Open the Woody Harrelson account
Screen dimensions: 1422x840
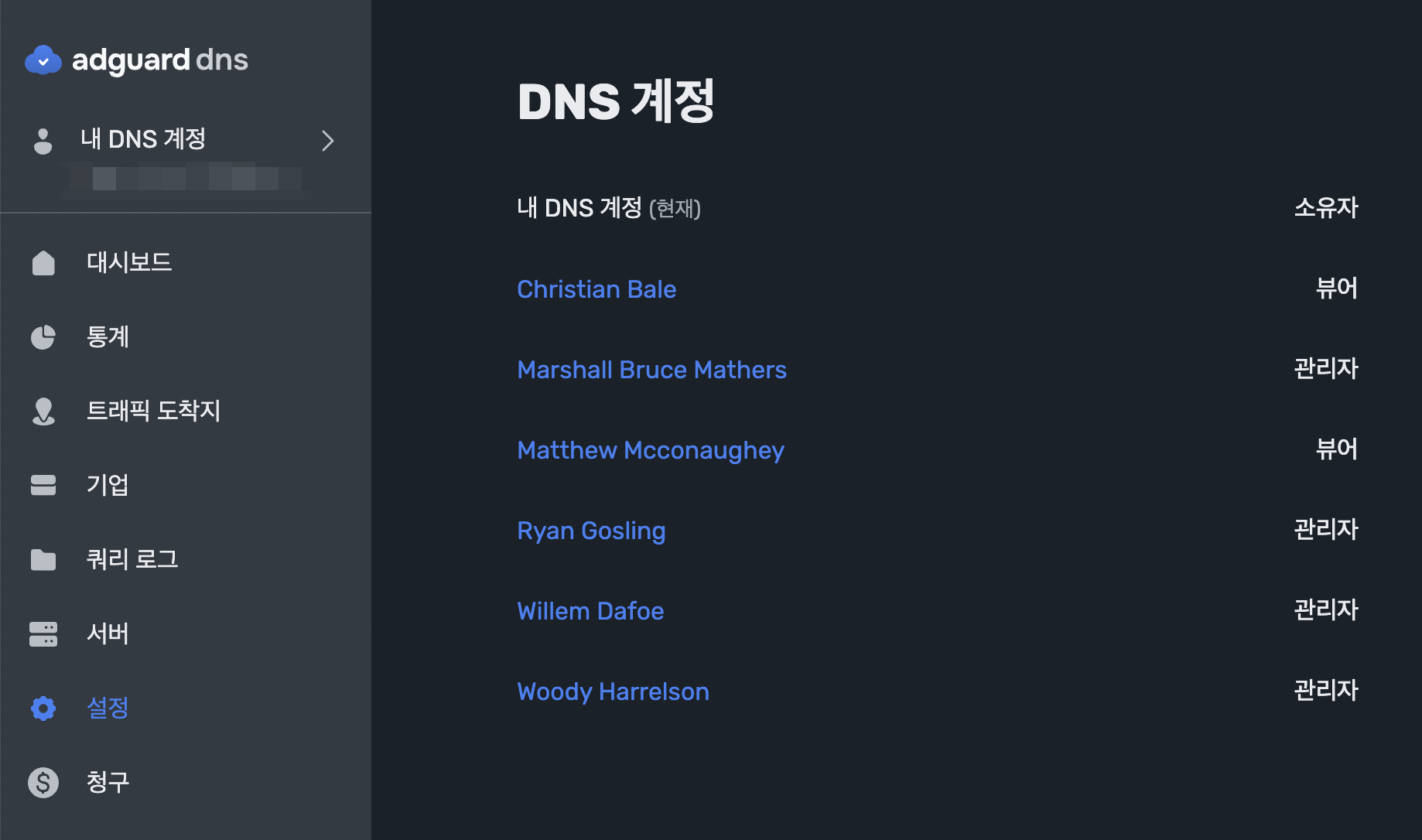point(612,691)
